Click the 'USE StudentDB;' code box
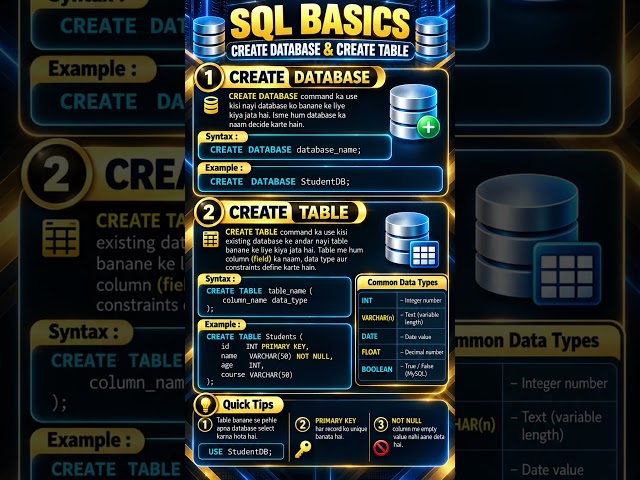 (x=241, y=452)
